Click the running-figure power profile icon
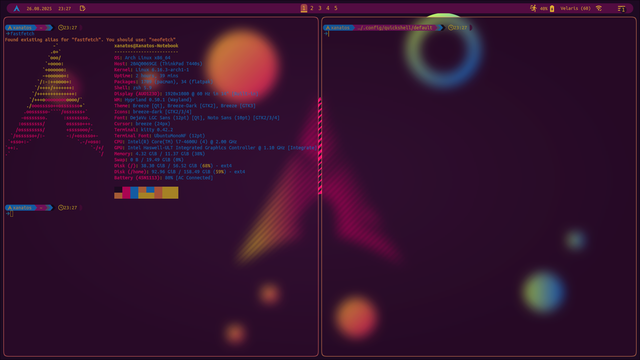 (533, 8)
